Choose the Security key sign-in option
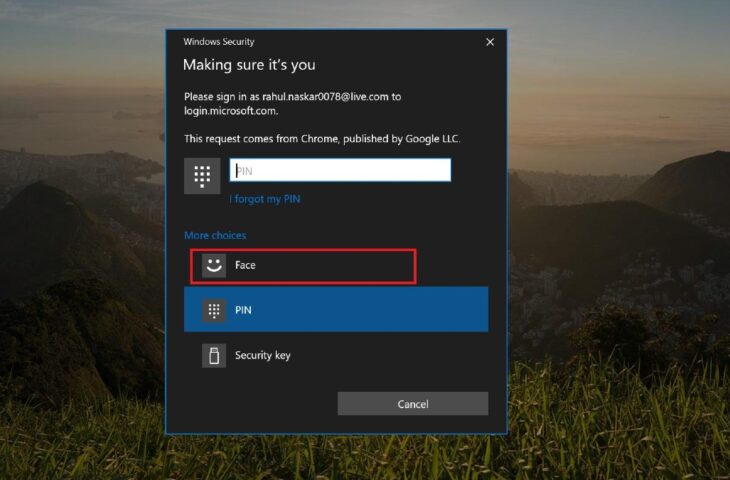This screenshot has width=730, height=480. tap(336, 355)
